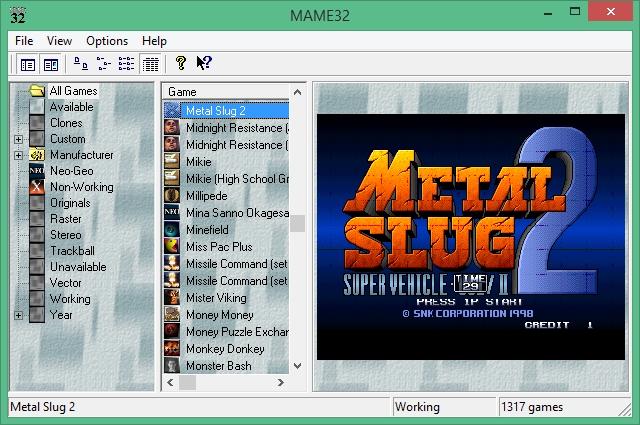Viewport: 640px width, 425px height.
Task: Switch to list view
Action: (126, 64)
